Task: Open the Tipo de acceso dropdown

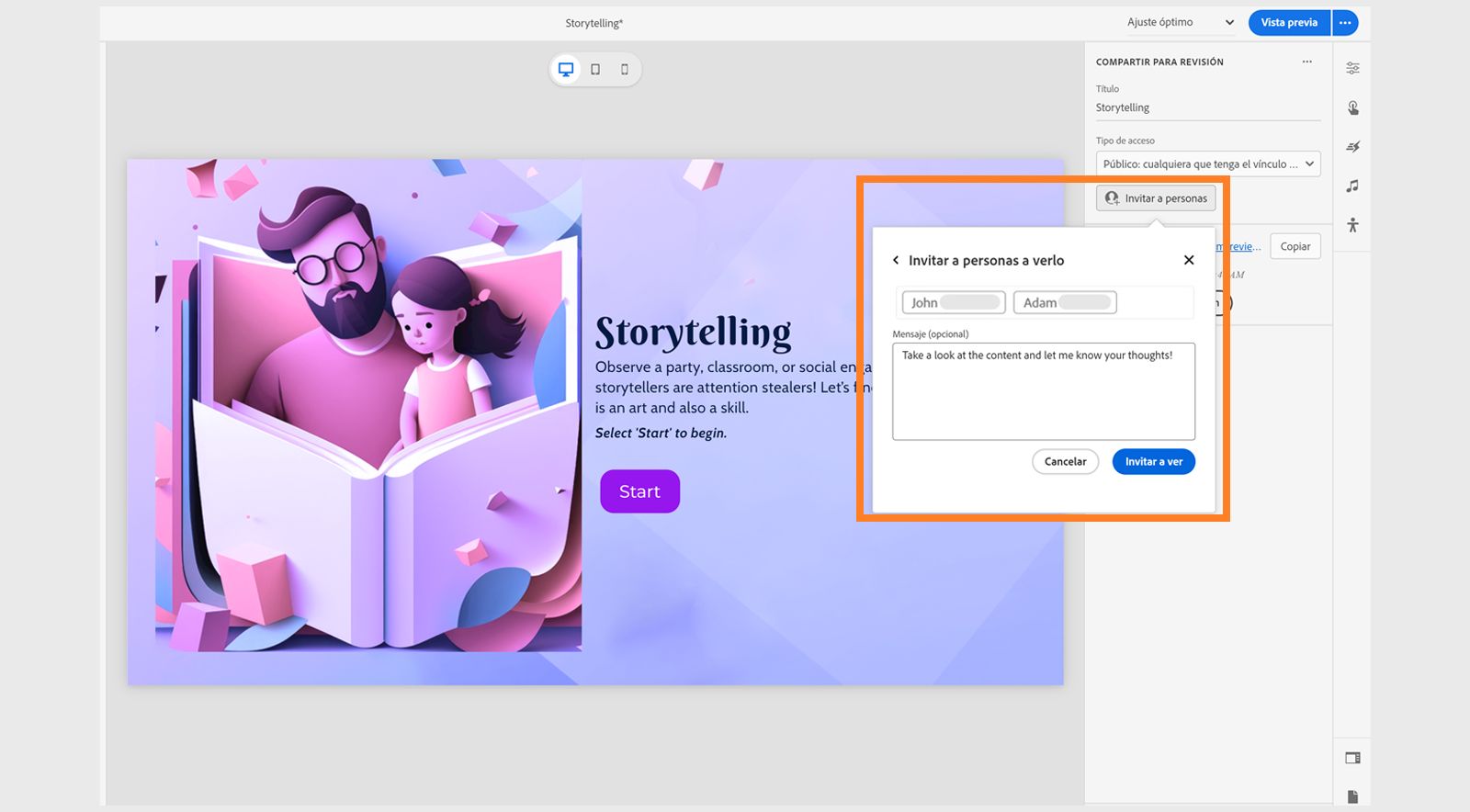Action: point(1208,164)
